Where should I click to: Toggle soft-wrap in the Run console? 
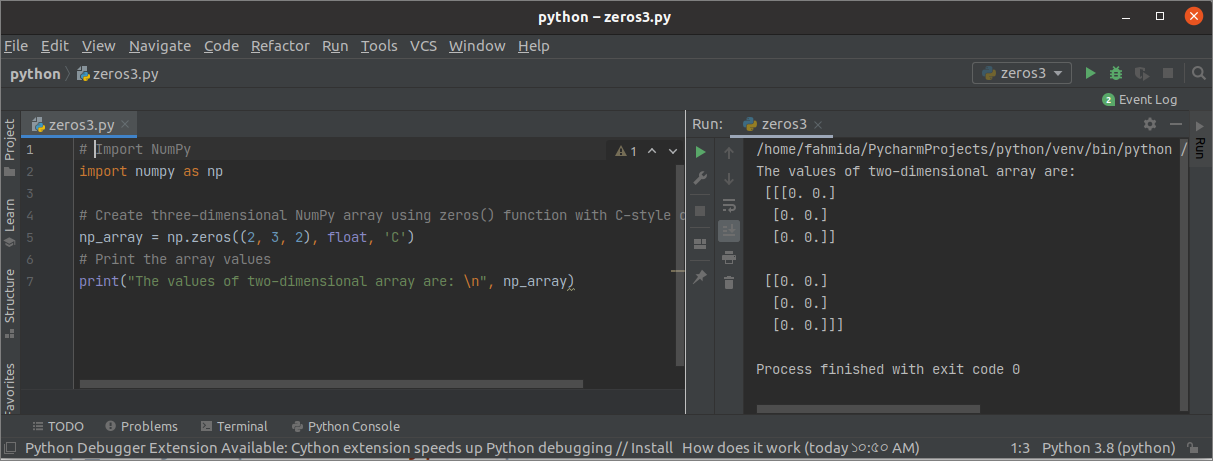click(729, 205)
